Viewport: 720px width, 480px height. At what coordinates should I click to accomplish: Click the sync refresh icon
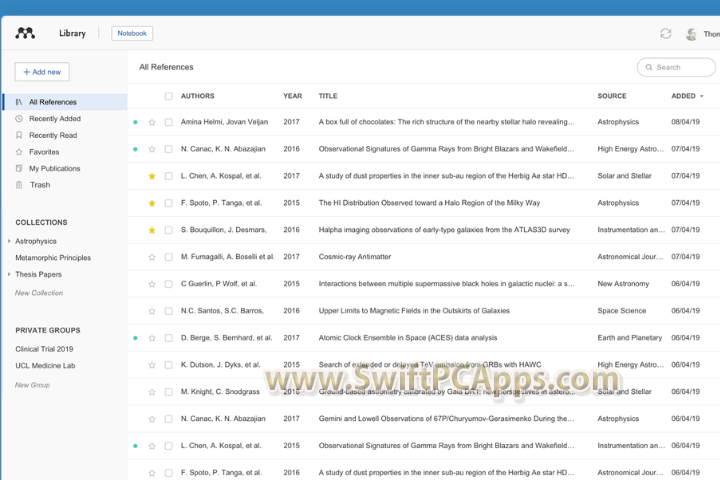665,34
